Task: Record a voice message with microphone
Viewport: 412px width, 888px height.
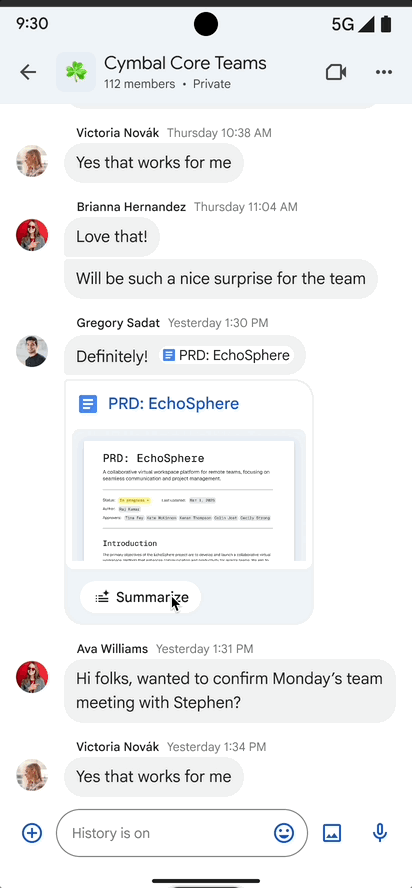Action: click(380, 833)
